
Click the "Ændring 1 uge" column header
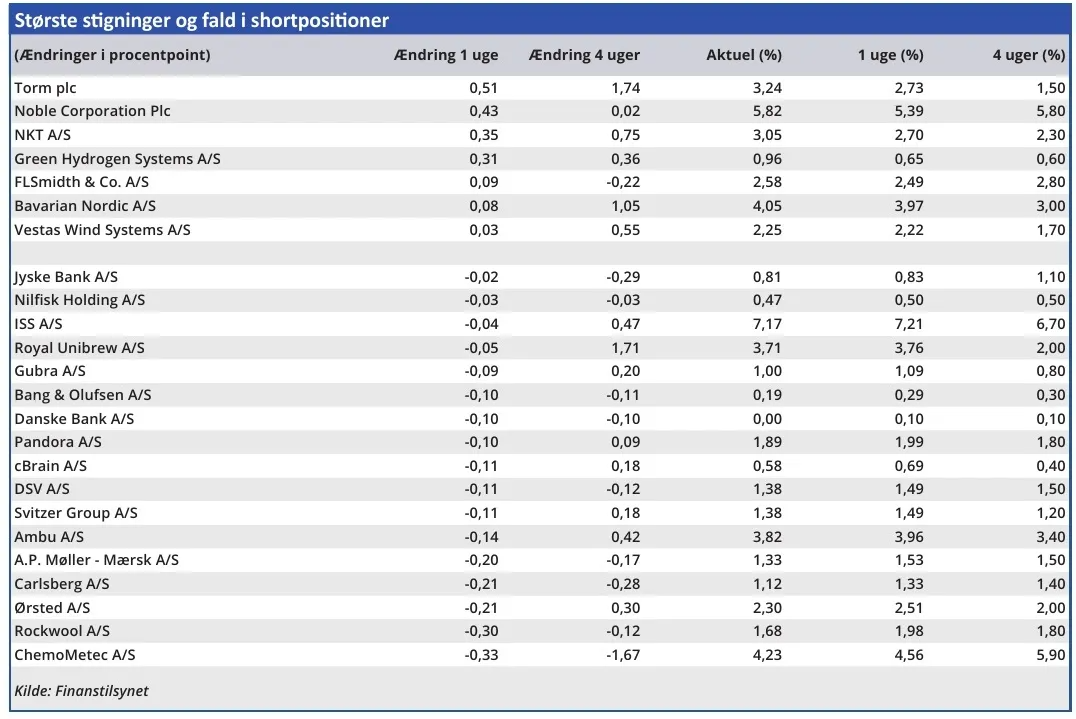(x=445, y=56)
